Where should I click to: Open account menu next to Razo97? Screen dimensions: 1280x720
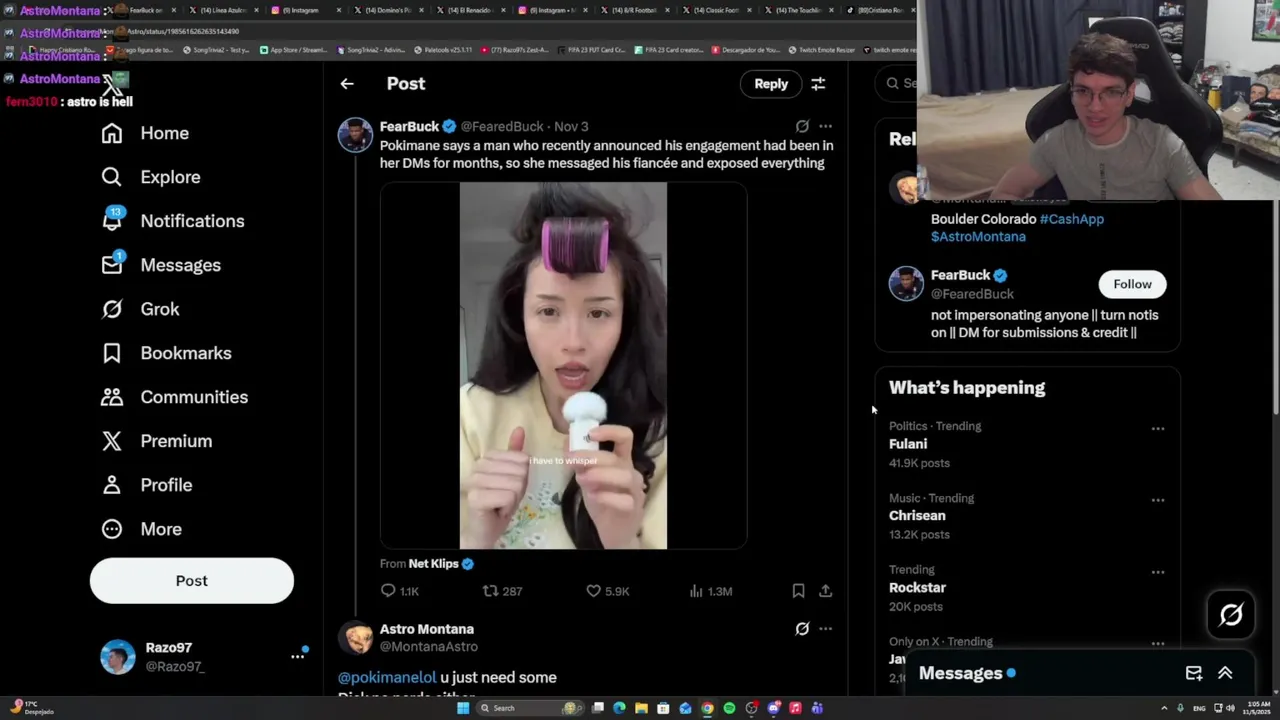(297, 656)
